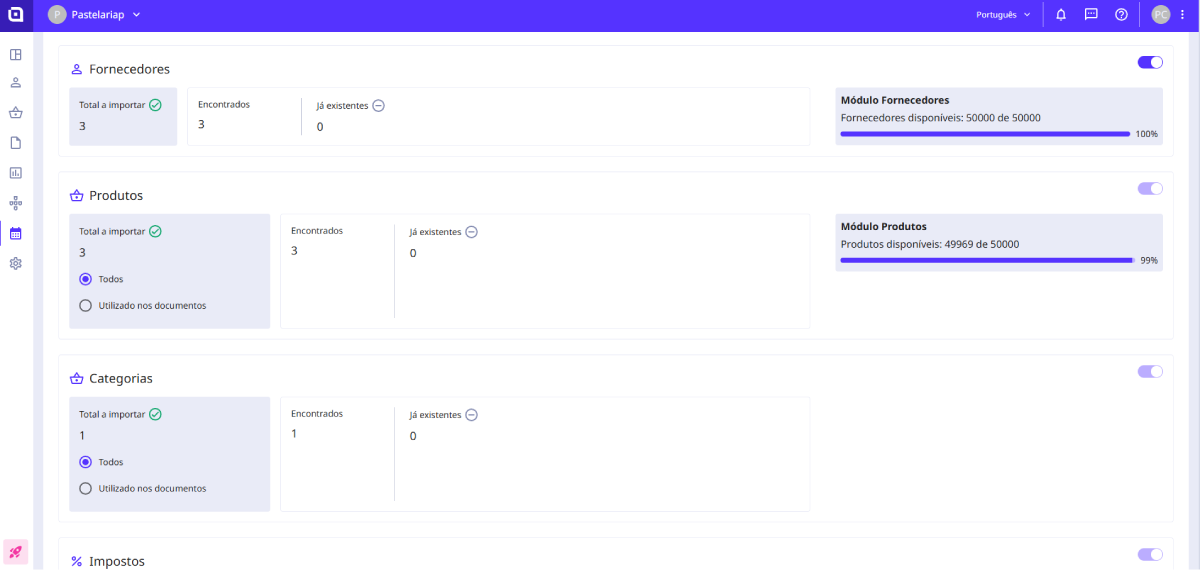
Task: Open the documents page icon in sidebar
Action: pyautogui.click(x=16, y=142)
